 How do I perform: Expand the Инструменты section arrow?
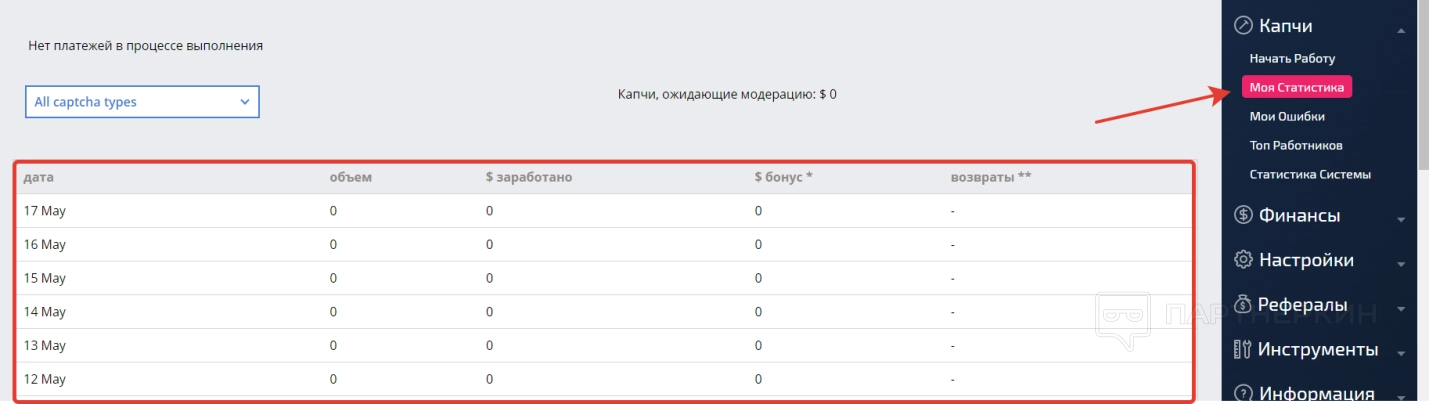1401,353
